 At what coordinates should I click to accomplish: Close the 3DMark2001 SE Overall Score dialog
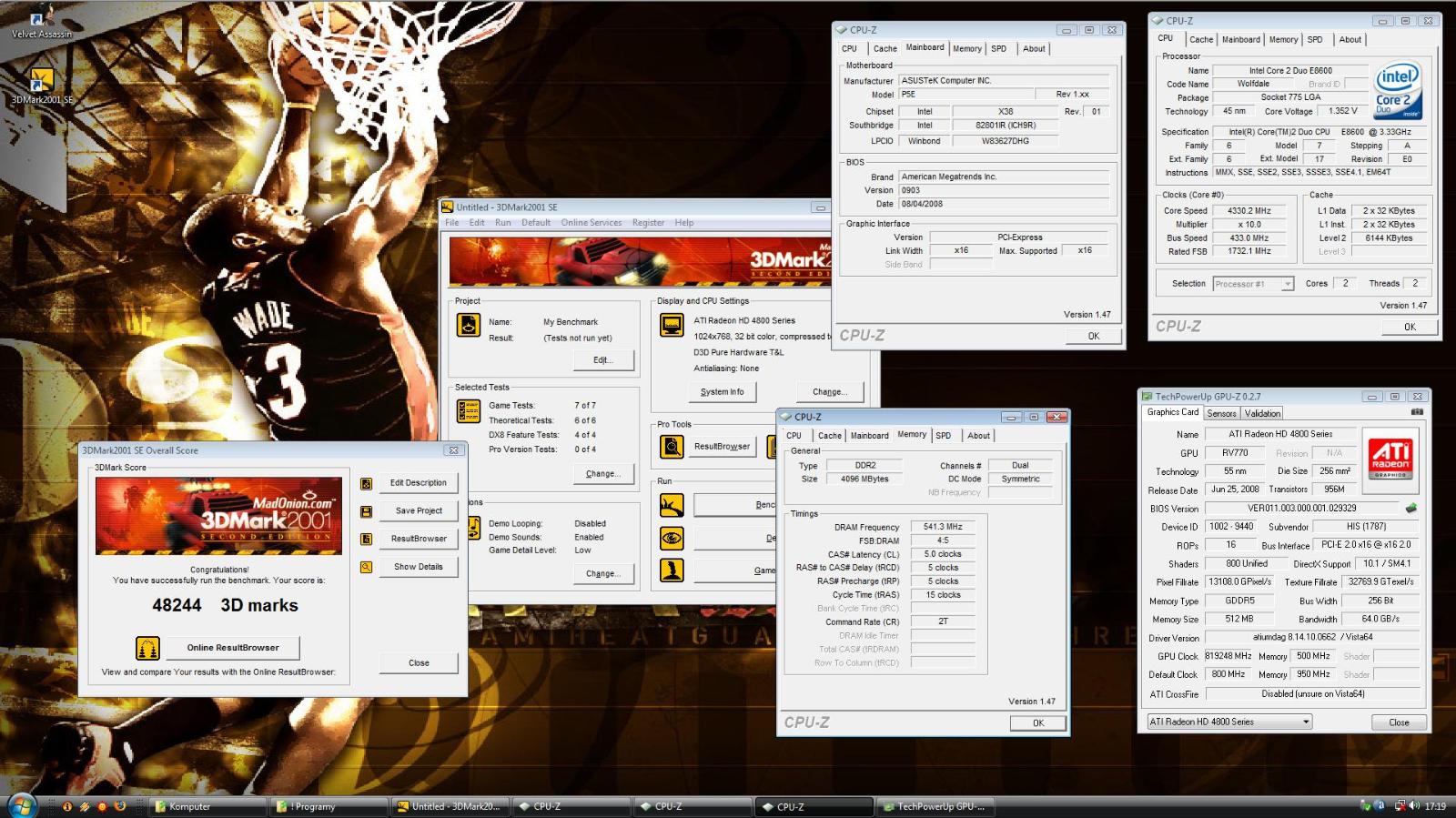click(x=419, y=663)
